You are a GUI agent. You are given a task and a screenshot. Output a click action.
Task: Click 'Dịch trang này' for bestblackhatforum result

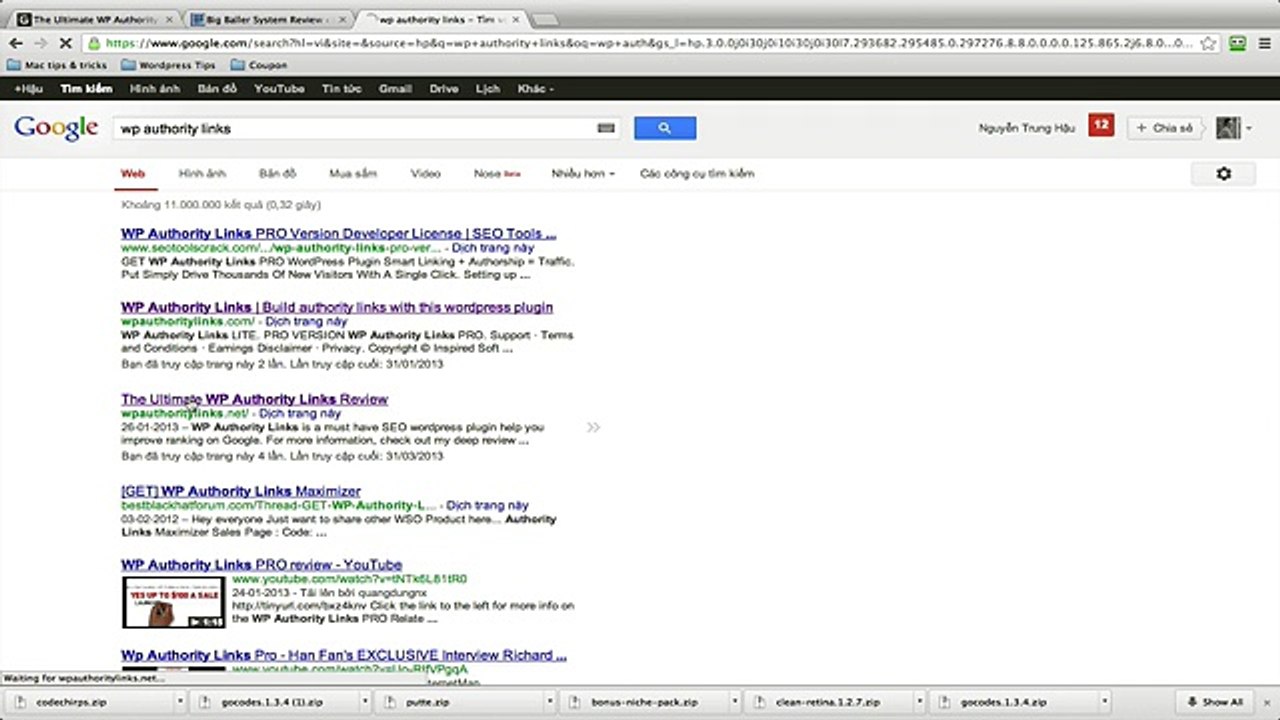click(x=487, y=506)
